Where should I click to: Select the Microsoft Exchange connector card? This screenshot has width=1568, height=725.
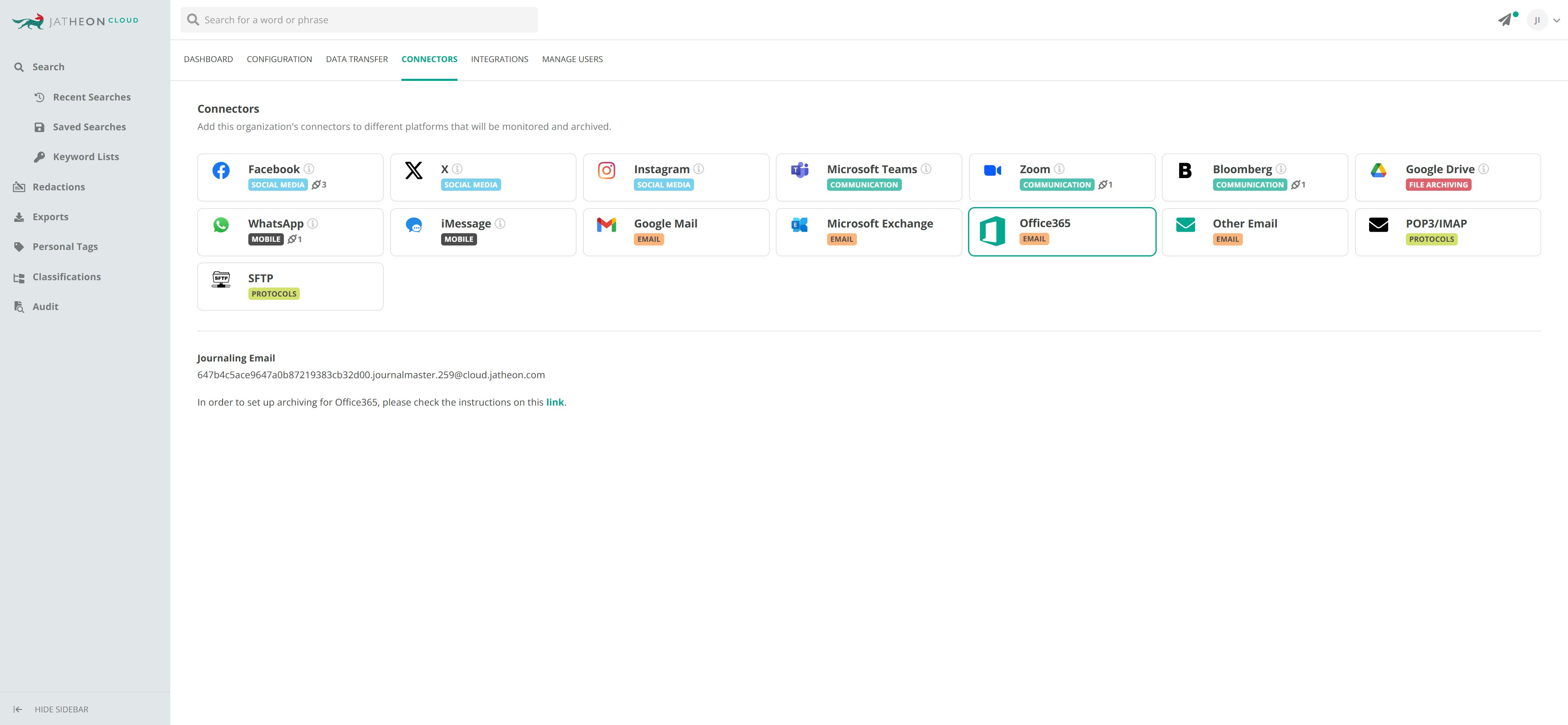point(869,232)
